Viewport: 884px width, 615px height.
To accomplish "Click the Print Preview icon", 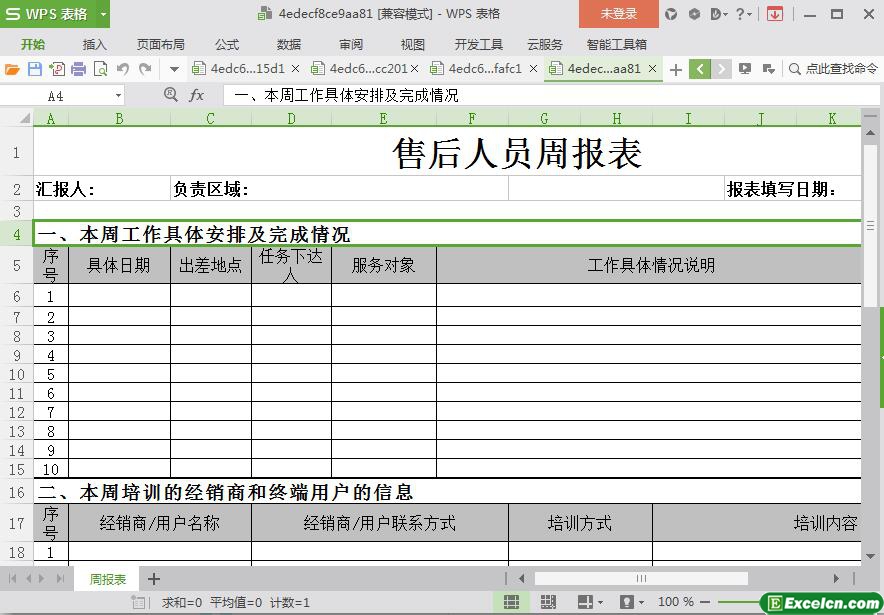I will 100,69.
